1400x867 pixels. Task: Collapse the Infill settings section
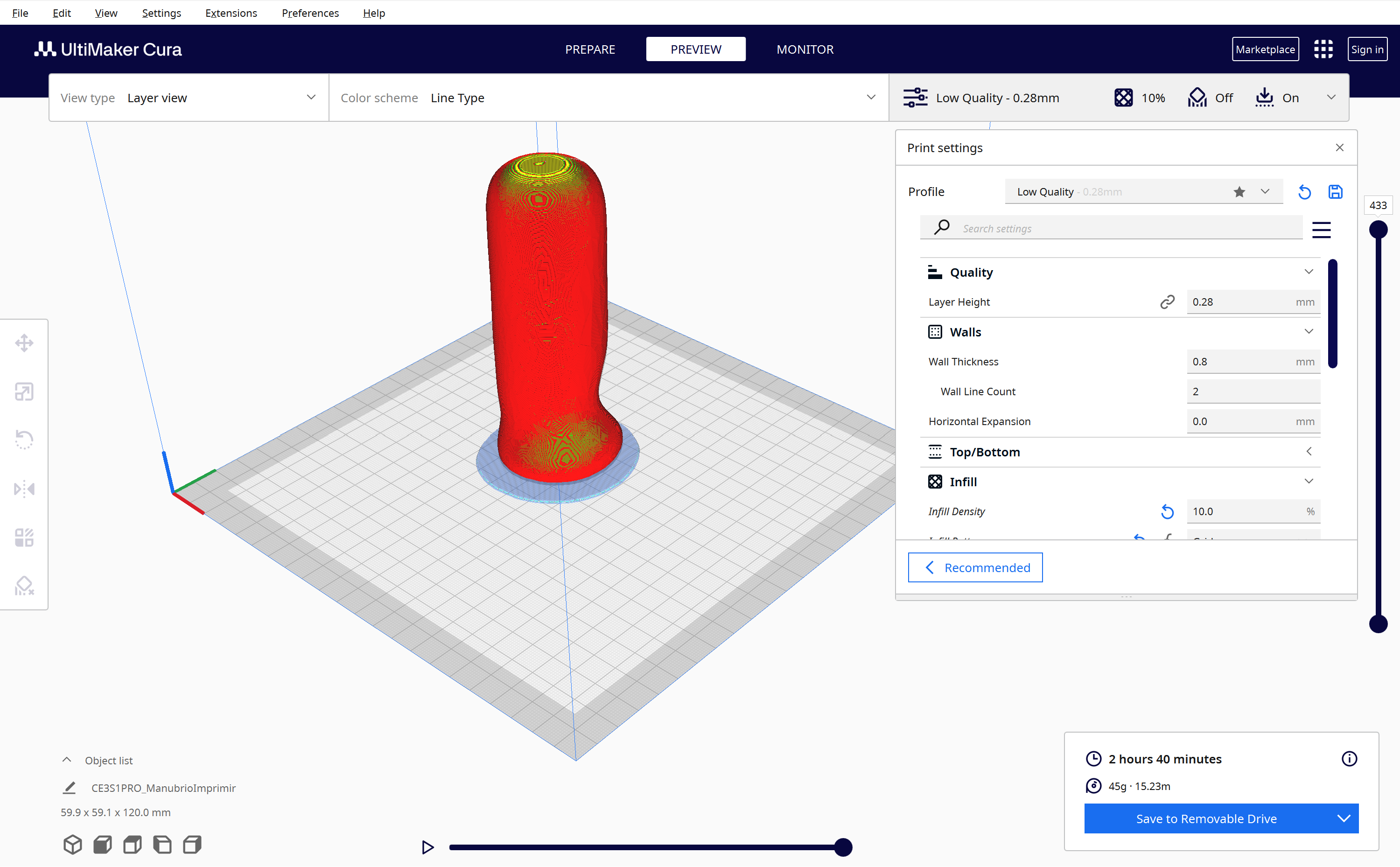coord(1309,481)
